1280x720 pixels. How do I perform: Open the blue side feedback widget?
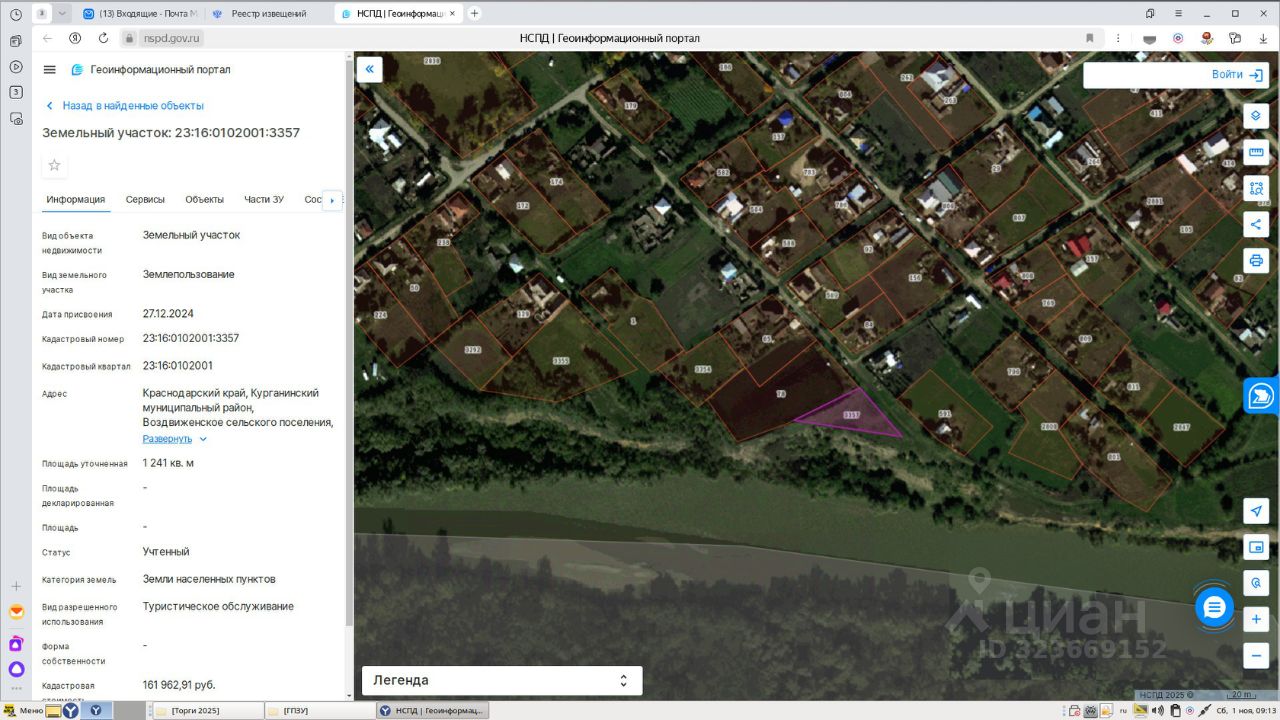1262,396
